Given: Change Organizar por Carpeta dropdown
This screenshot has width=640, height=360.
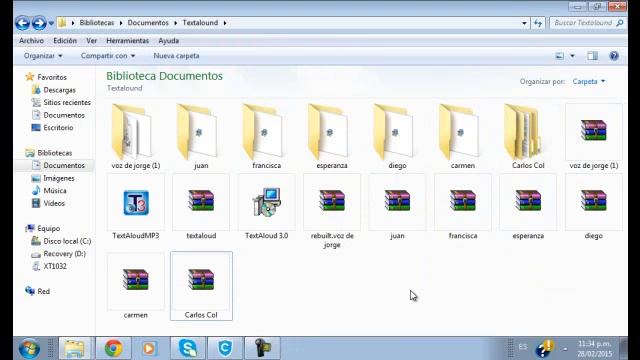Looking at the screenshot, I should [x=589, y=82].
